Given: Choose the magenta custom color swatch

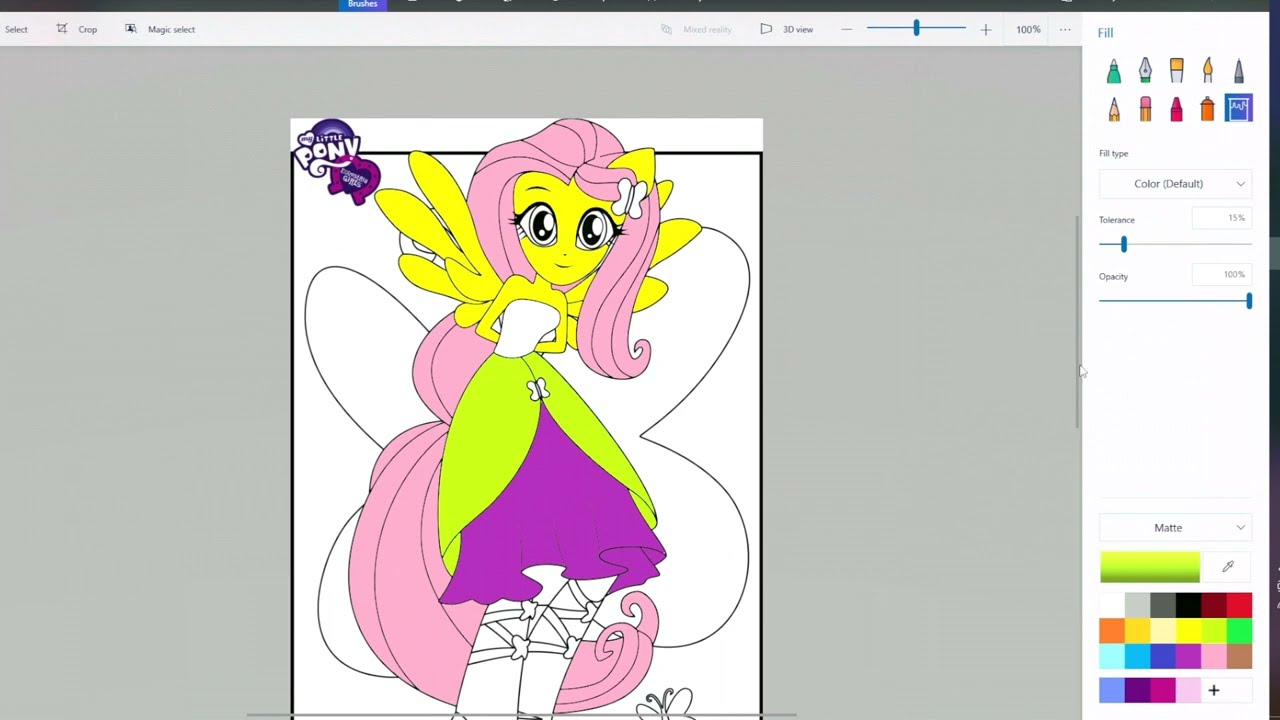Looking at the screenshot, I should [1162, 690].
